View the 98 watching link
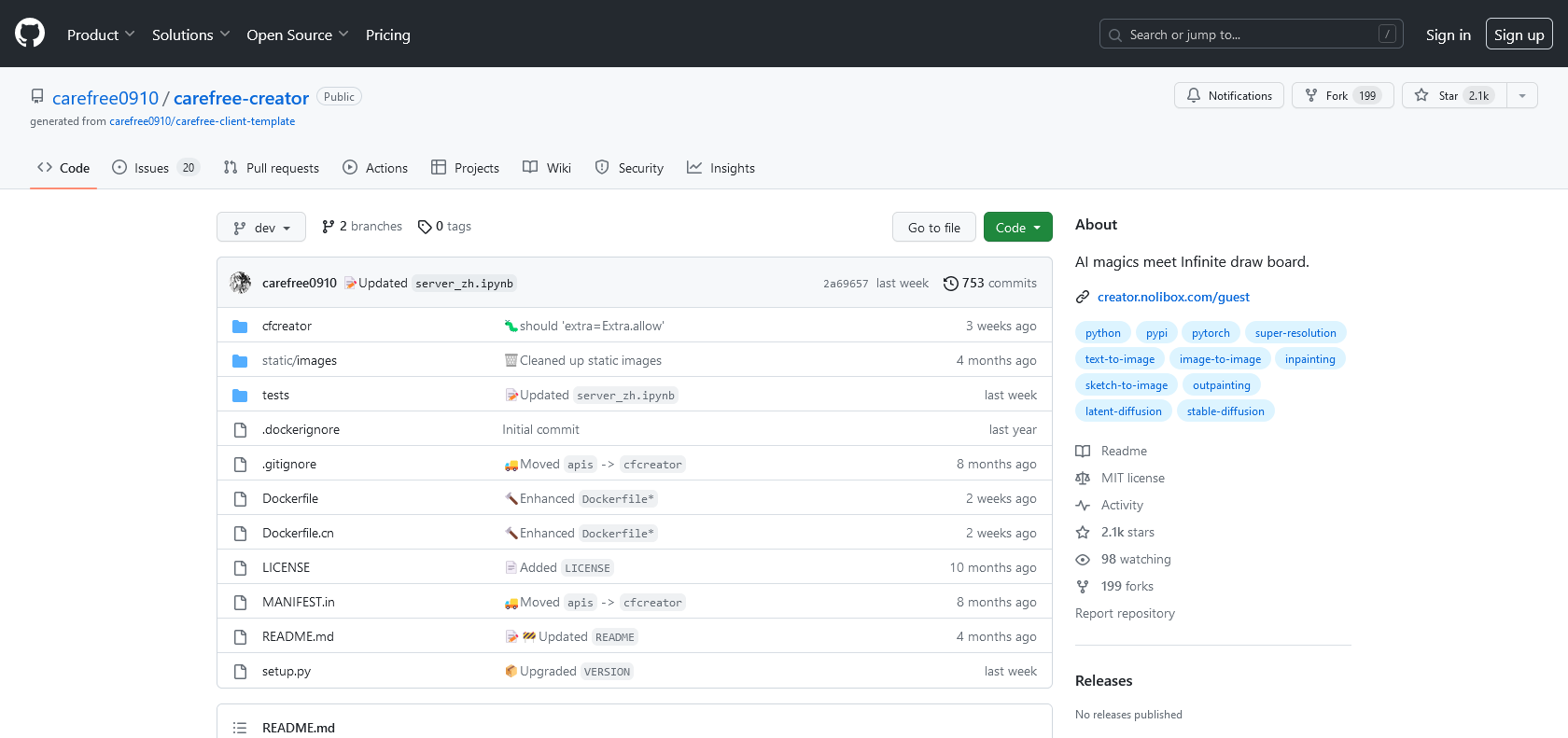The width and height of the screenshot is (1568, 738). (x=1124, y=559)
